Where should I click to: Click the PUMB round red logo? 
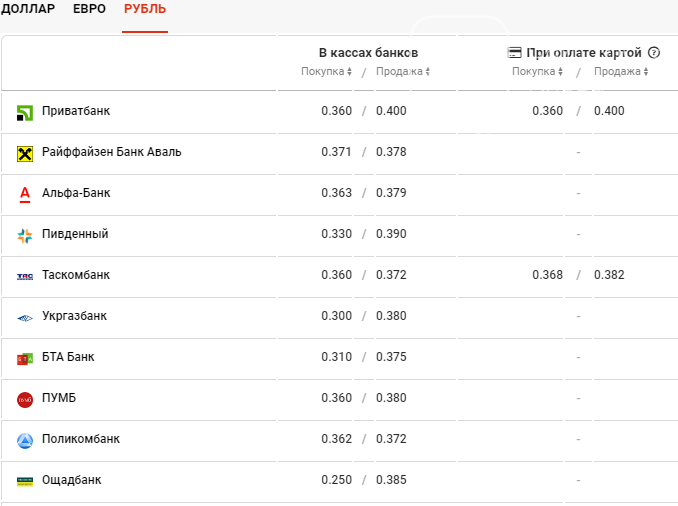pyautogui.click(x=25, y=399)
